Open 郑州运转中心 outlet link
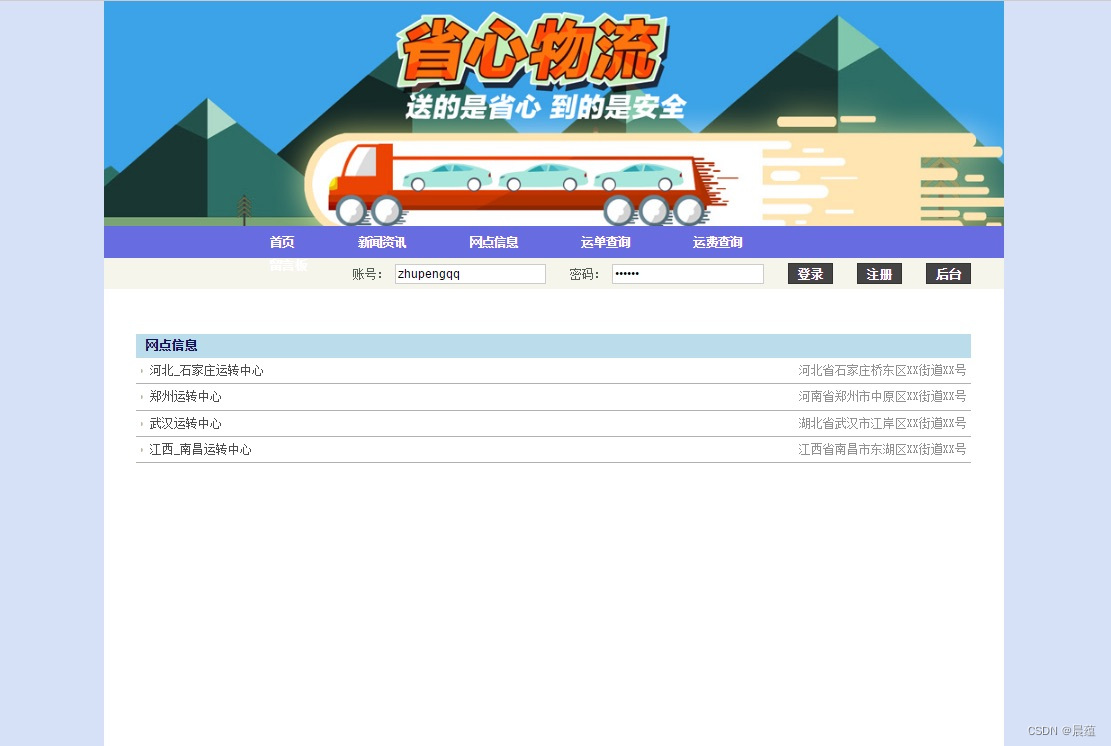This screenshot has height=746, width=1111. coord(186,397)
